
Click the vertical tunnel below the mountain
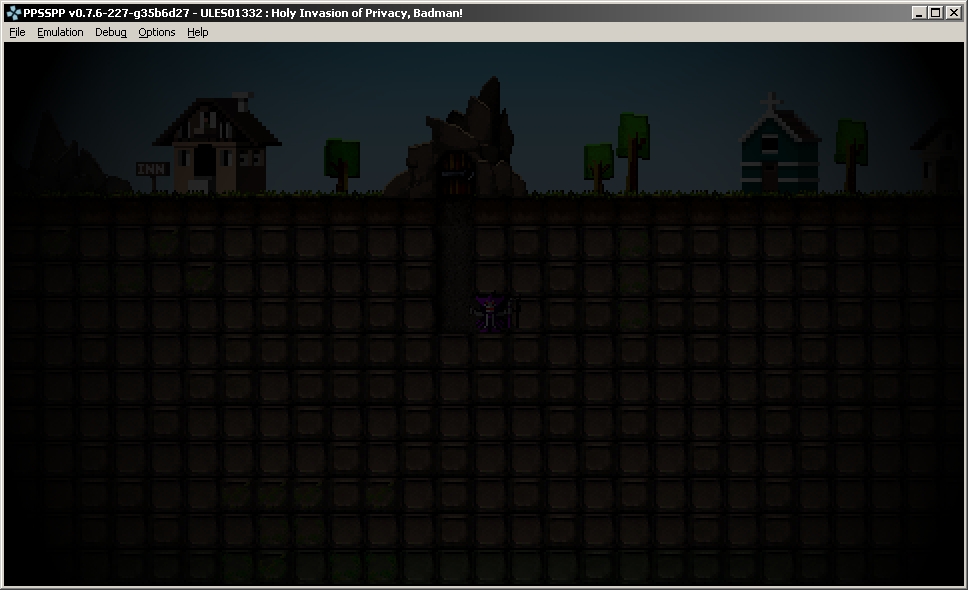click(x=453, y=260)
